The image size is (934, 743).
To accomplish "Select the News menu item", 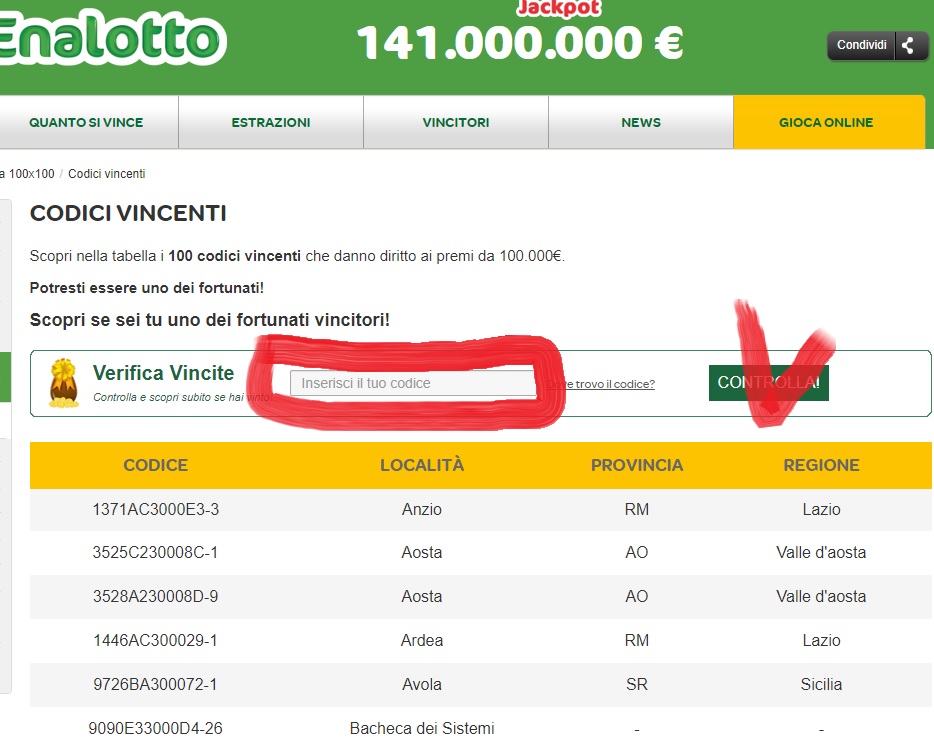I will point(641,122).
